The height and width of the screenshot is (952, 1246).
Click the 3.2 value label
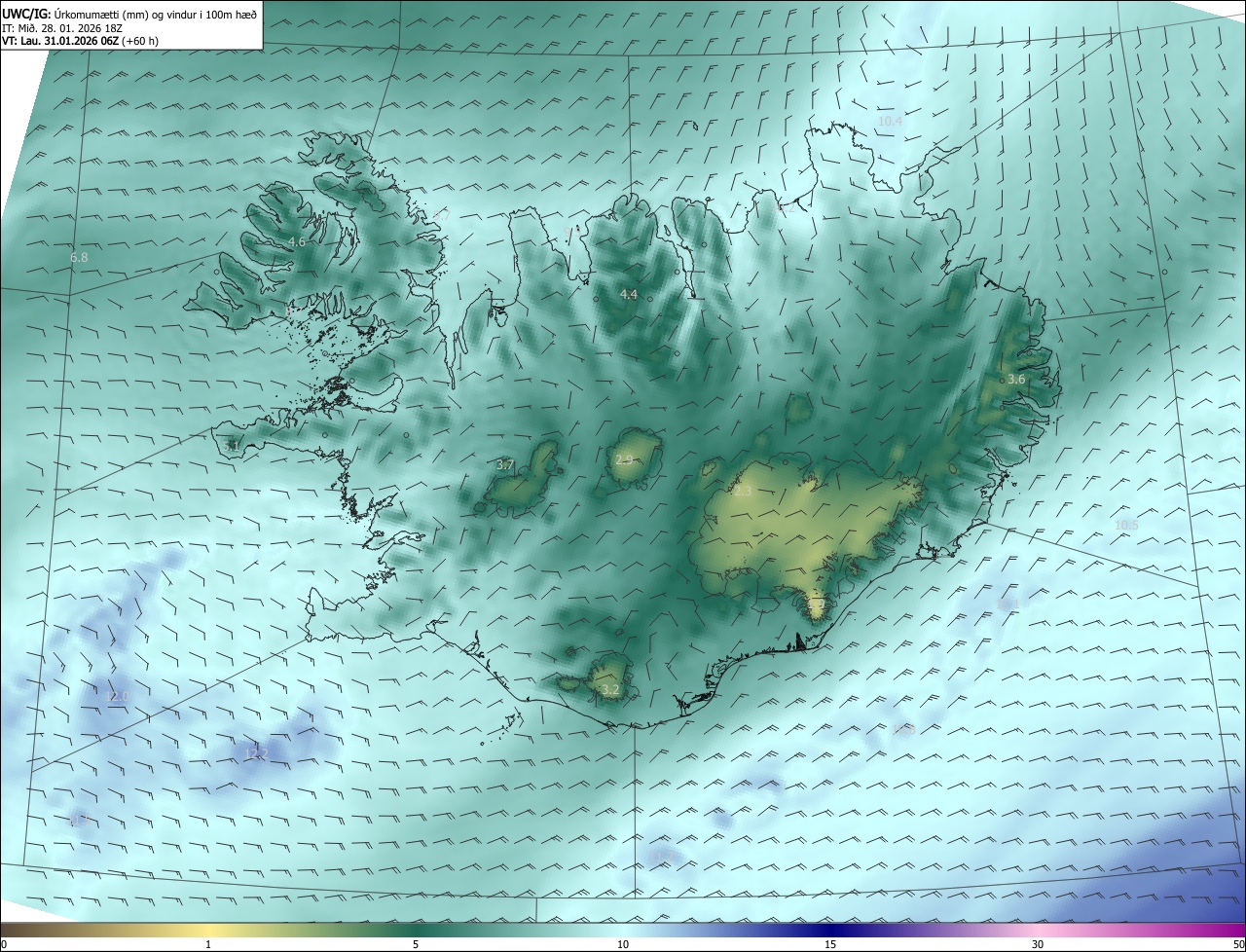[610, 689]
